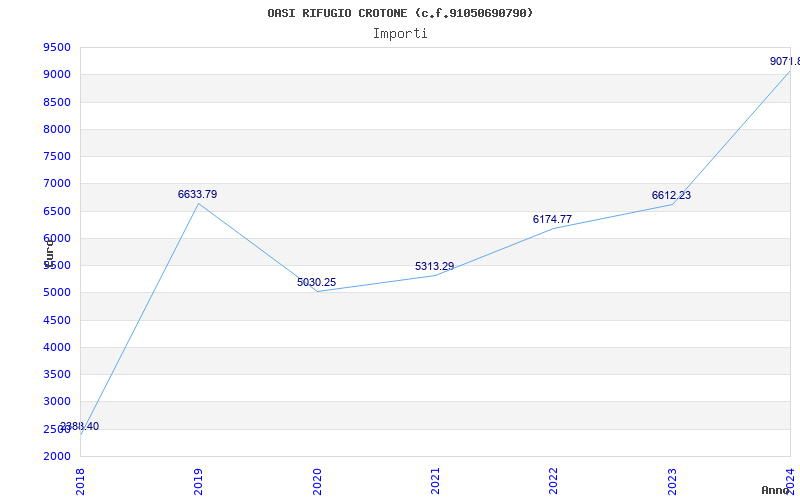Select the 6174.77 data label
The width and height of the screenshot is (800, 500).
[552, 219]
